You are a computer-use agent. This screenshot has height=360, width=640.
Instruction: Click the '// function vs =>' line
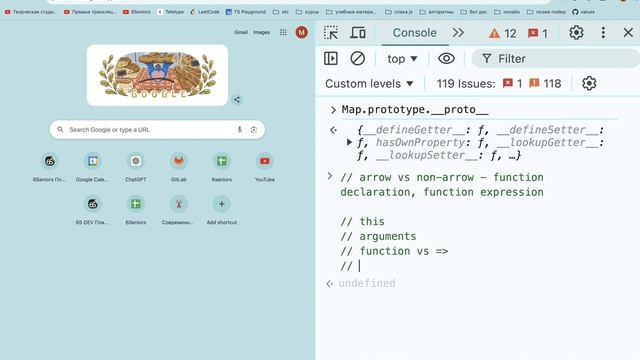click(x=394, y=251)
